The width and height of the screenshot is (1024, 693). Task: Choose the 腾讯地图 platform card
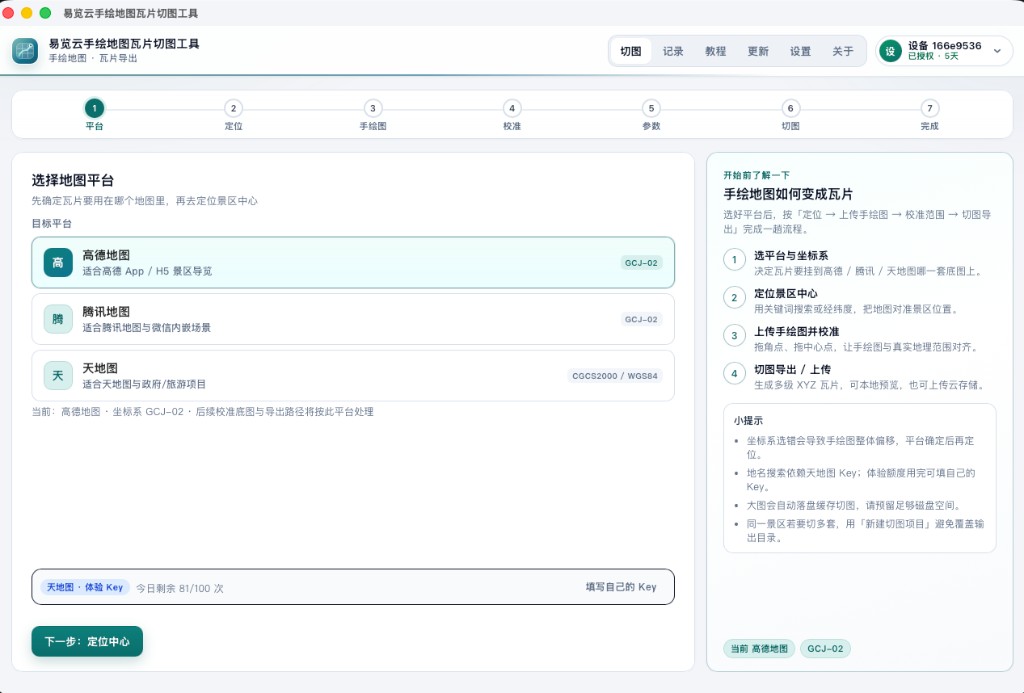[353, 319]
